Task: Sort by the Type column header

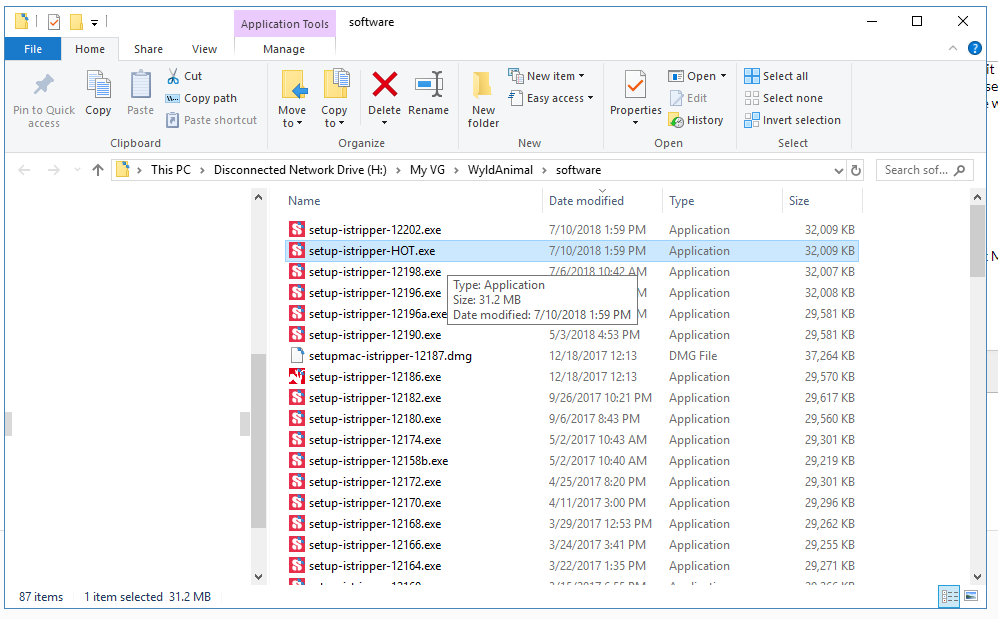Action: click(x=682, y=201)
